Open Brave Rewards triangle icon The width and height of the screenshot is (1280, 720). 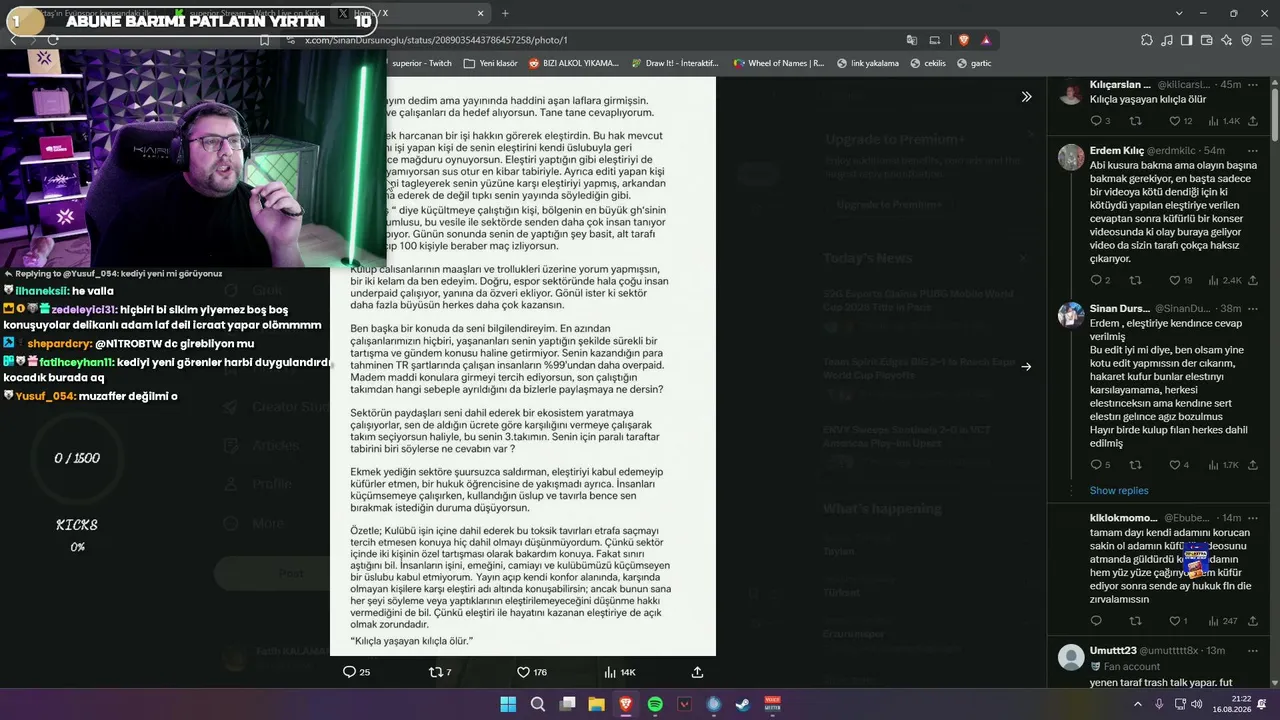[x=986, y=40]
